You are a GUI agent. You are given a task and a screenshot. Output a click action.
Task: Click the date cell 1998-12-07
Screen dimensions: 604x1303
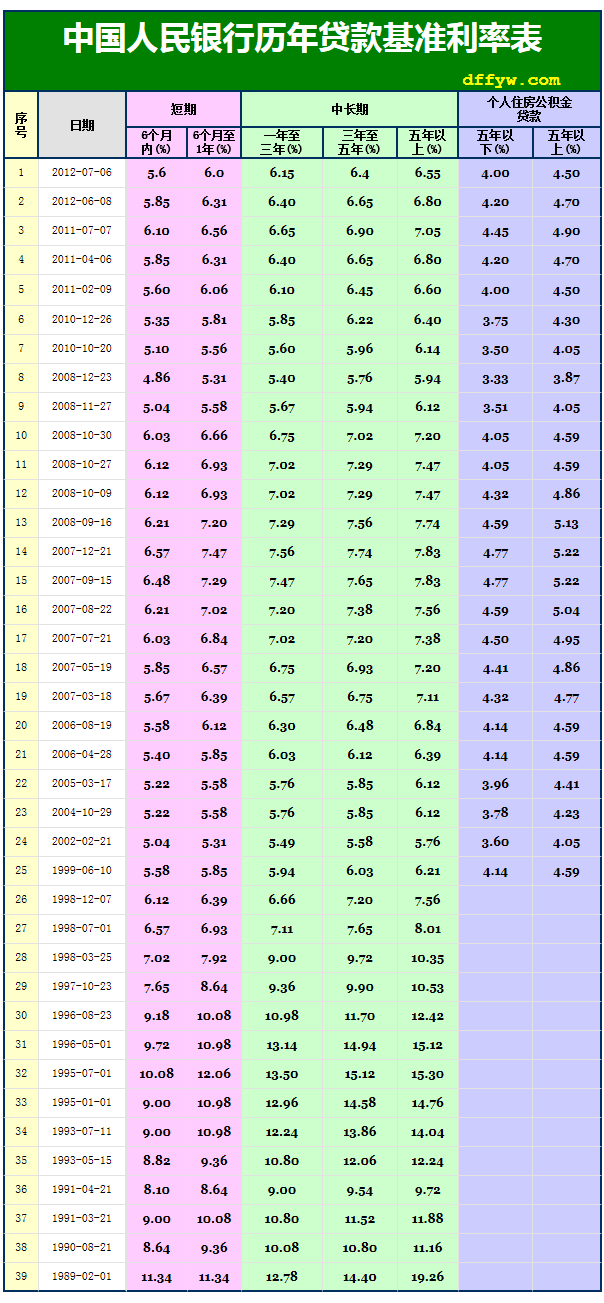click(x=82, y=900)
